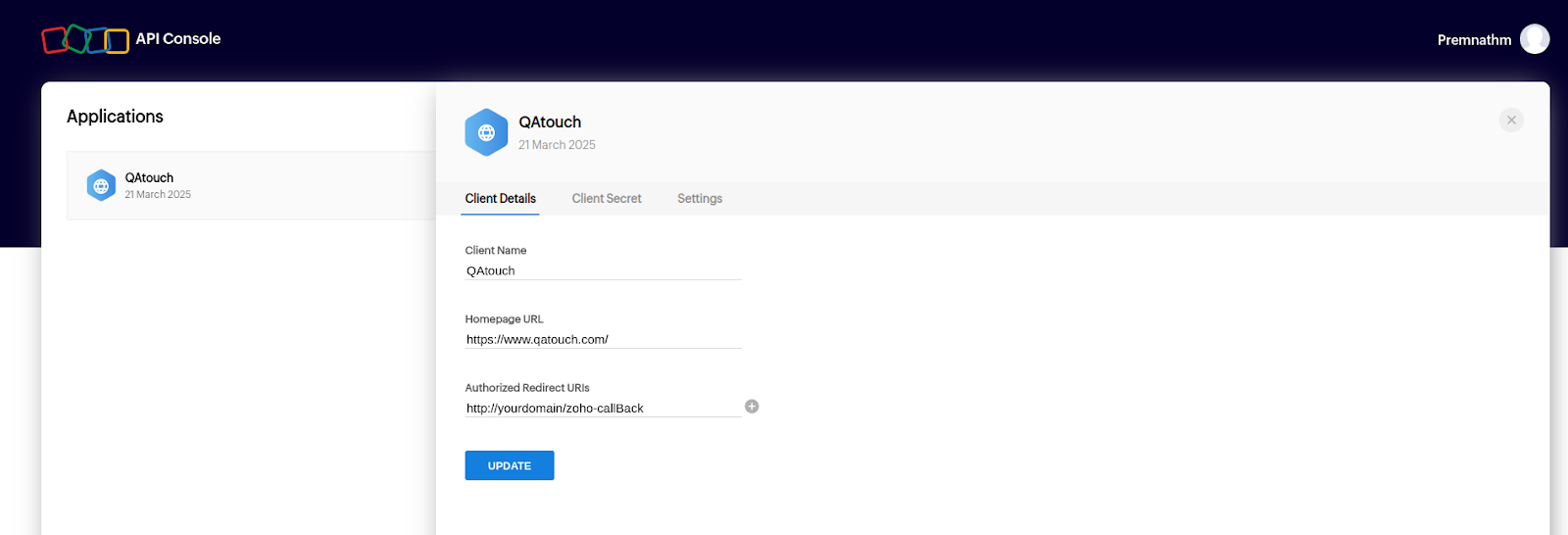Add another Authorized Redirect URI with plus icon
Screen dimensions: 1568x535
pyautogui.click(x=752, y=407)
